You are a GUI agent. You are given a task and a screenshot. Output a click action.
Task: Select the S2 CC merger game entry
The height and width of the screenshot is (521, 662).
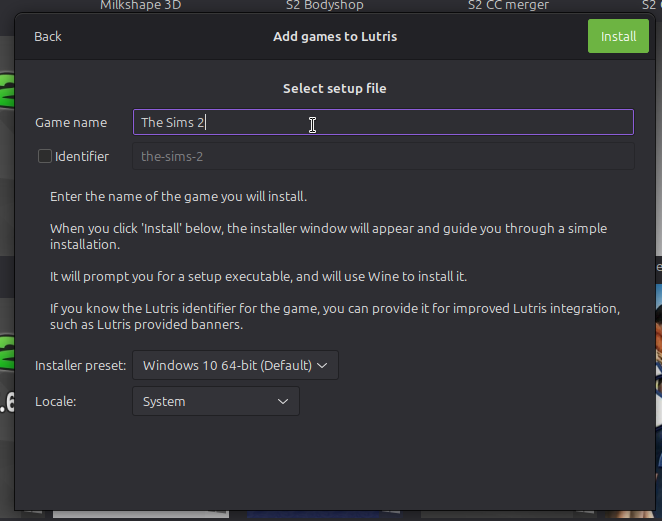[x=508, y=5]
